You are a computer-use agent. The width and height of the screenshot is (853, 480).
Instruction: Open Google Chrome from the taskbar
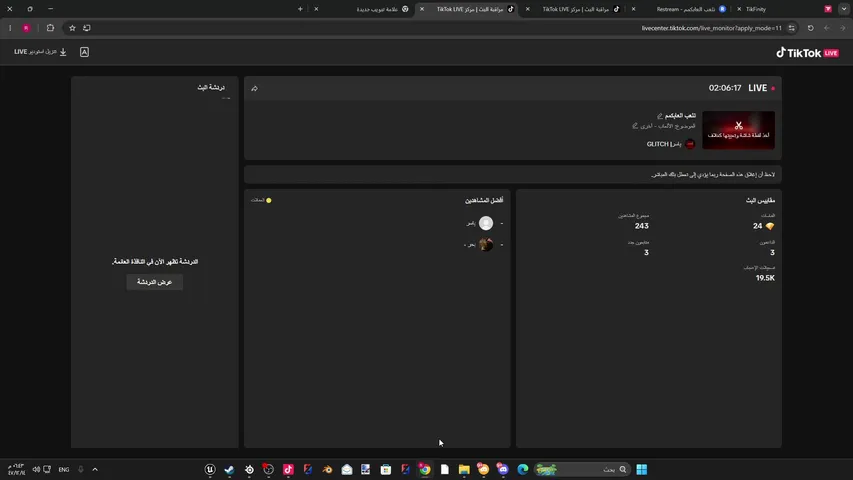(425, 469)
